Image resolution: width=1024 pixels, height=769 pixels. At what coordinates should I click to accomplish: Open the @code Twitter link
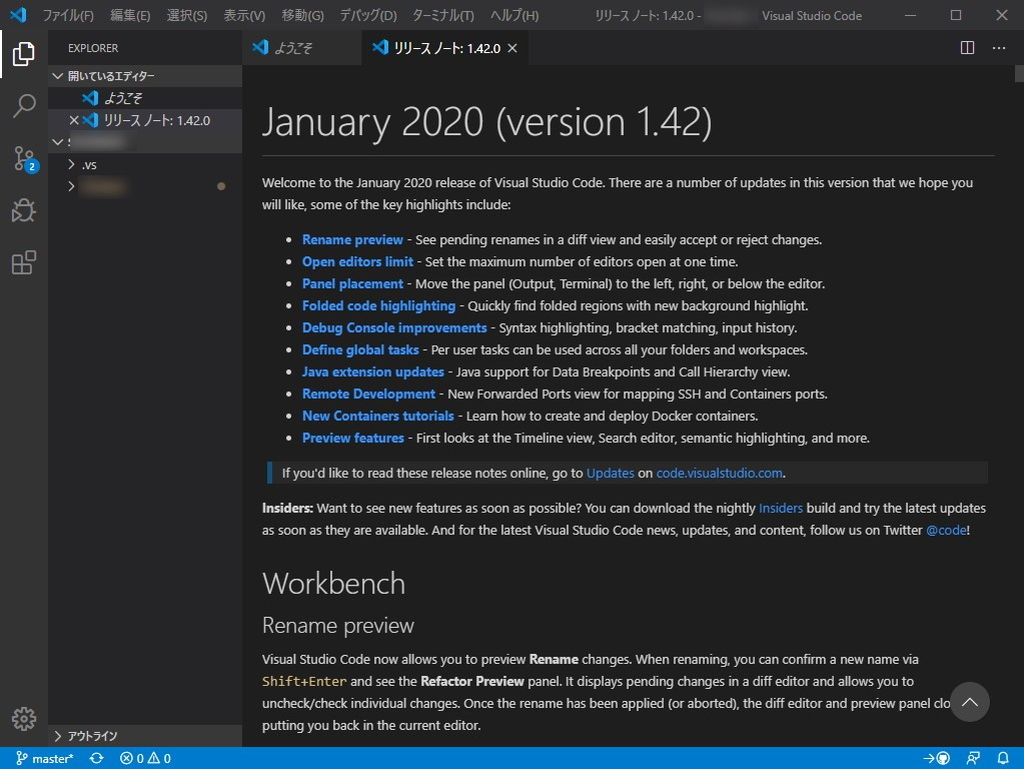pyautogui.click(x=946, y=530)
